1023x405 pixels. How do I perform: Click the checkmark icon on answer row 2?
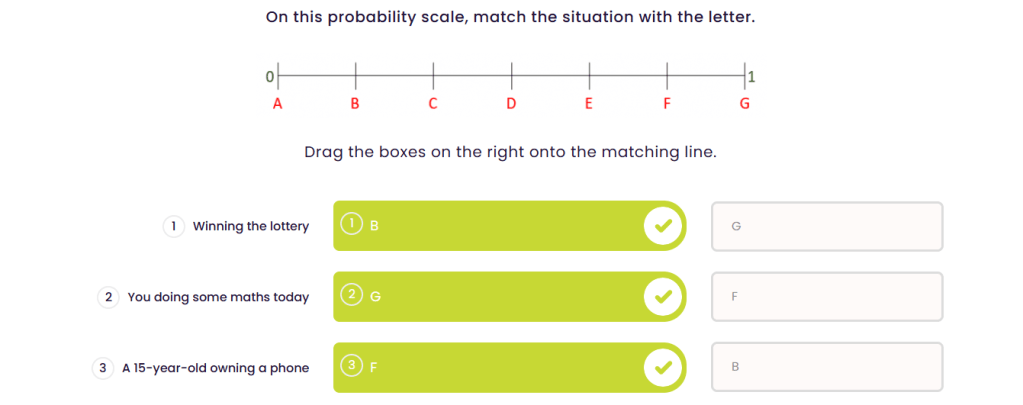[x=660, y=297]
